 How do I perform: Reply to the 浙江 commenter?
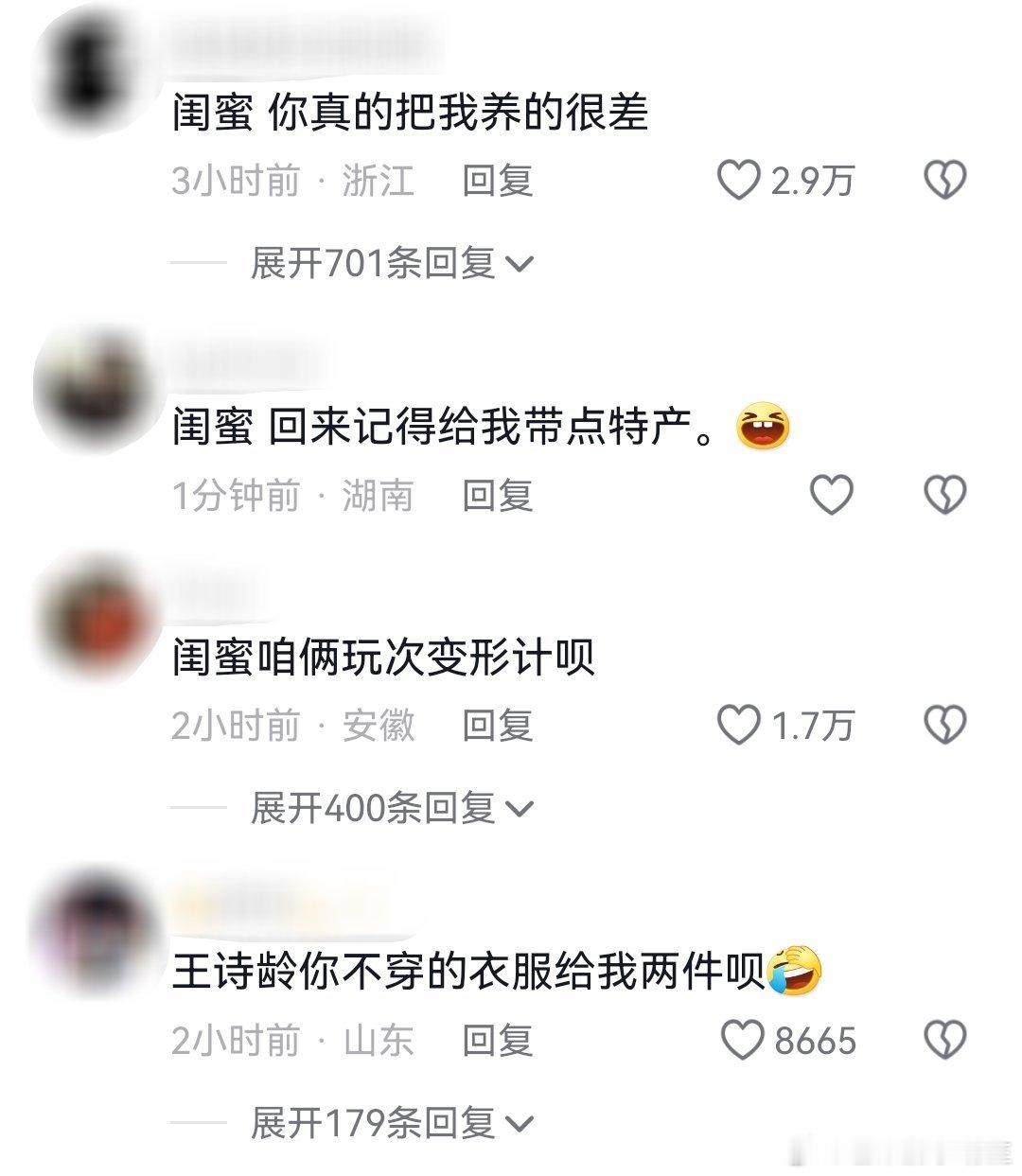point(498,180)
